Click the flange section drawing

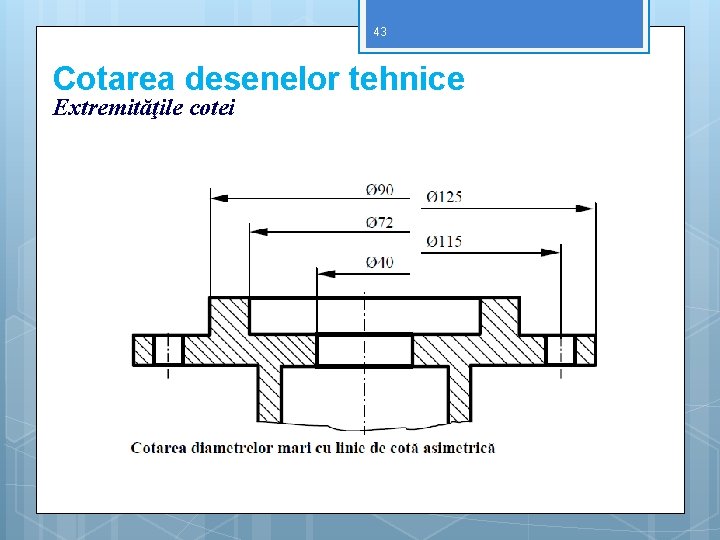point(364,363)
